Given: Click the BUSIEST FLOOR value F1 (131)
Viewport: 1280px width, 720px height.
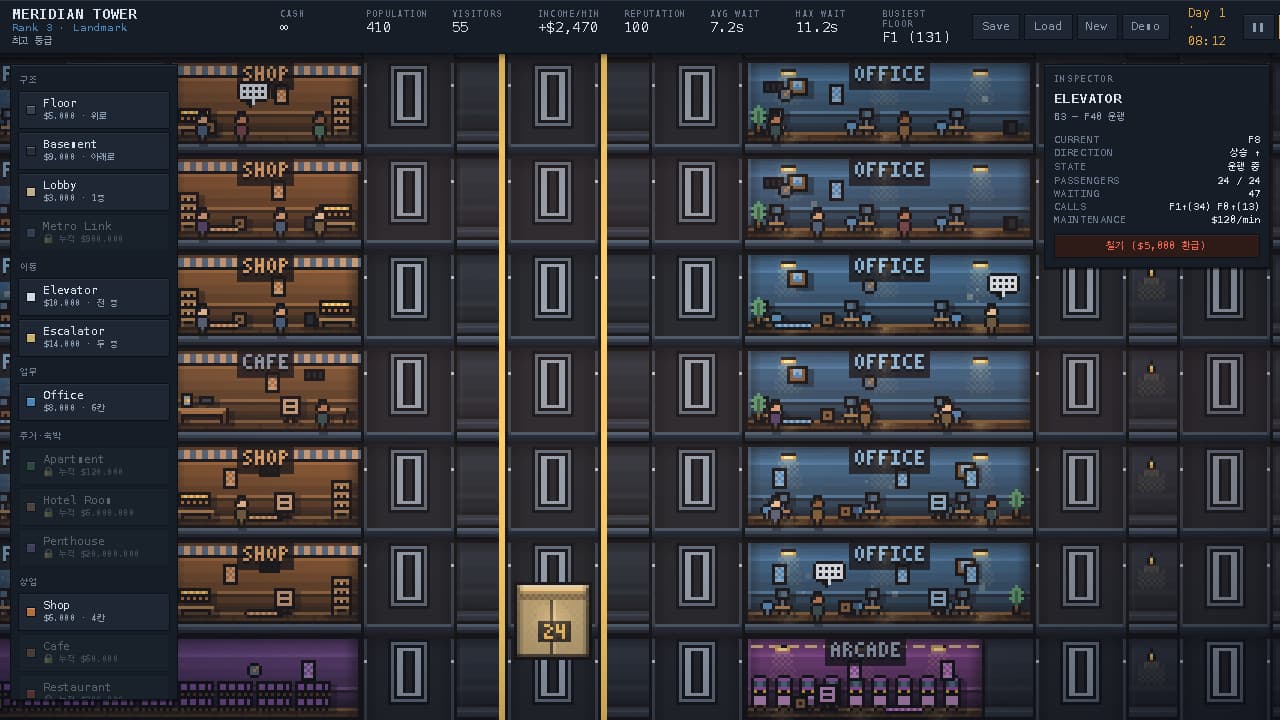Looking at the screenshot, I should [x=916, y=37].
